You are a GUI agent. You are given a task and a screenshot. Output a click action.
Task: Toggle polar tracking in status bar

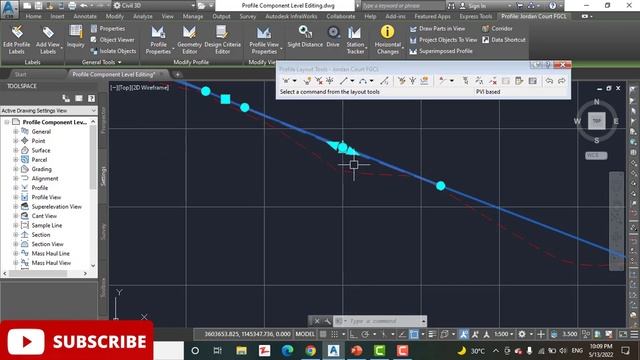pos(365,334)
